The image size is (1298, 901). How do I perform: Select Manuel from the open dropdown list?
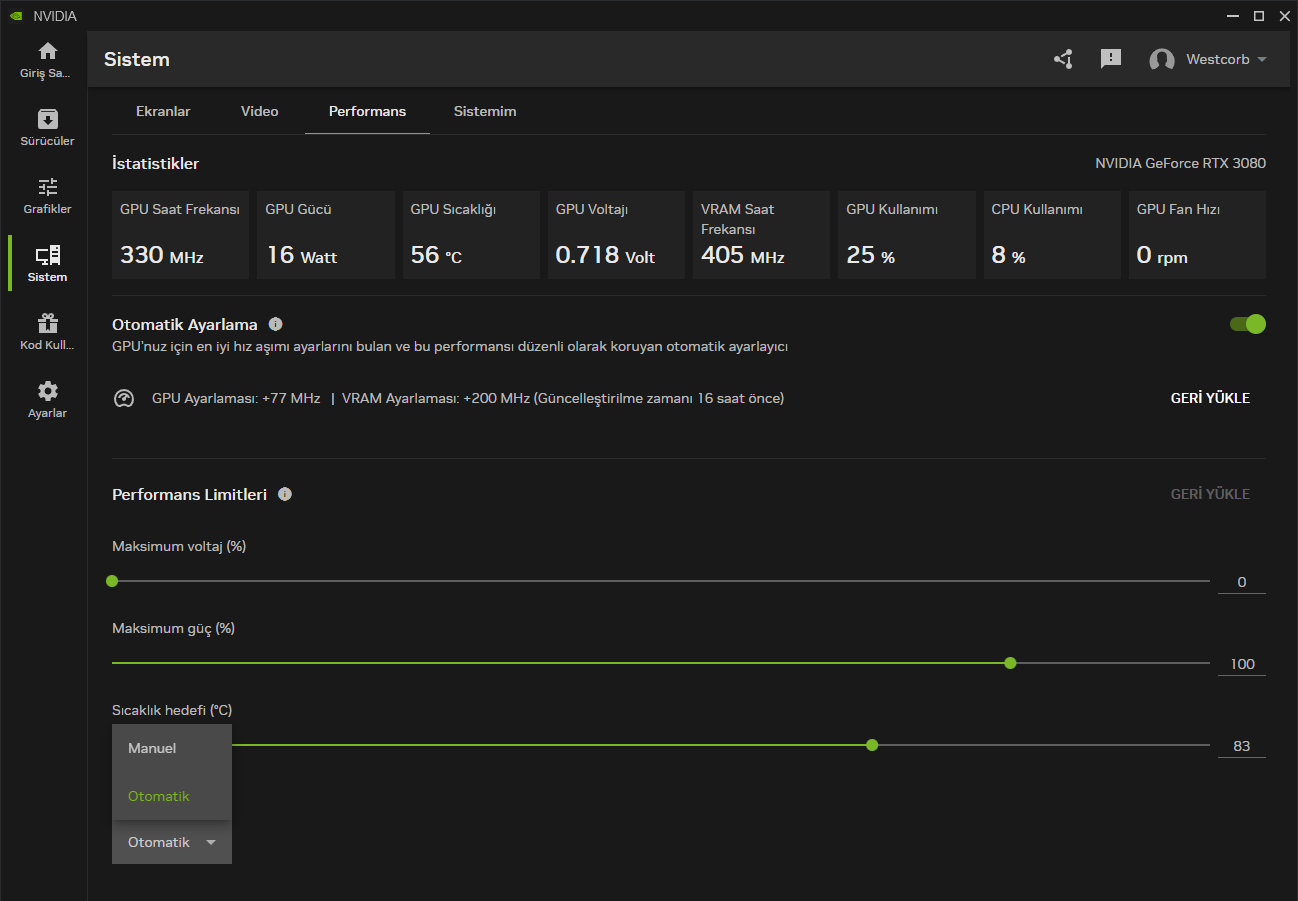(152, 748)
